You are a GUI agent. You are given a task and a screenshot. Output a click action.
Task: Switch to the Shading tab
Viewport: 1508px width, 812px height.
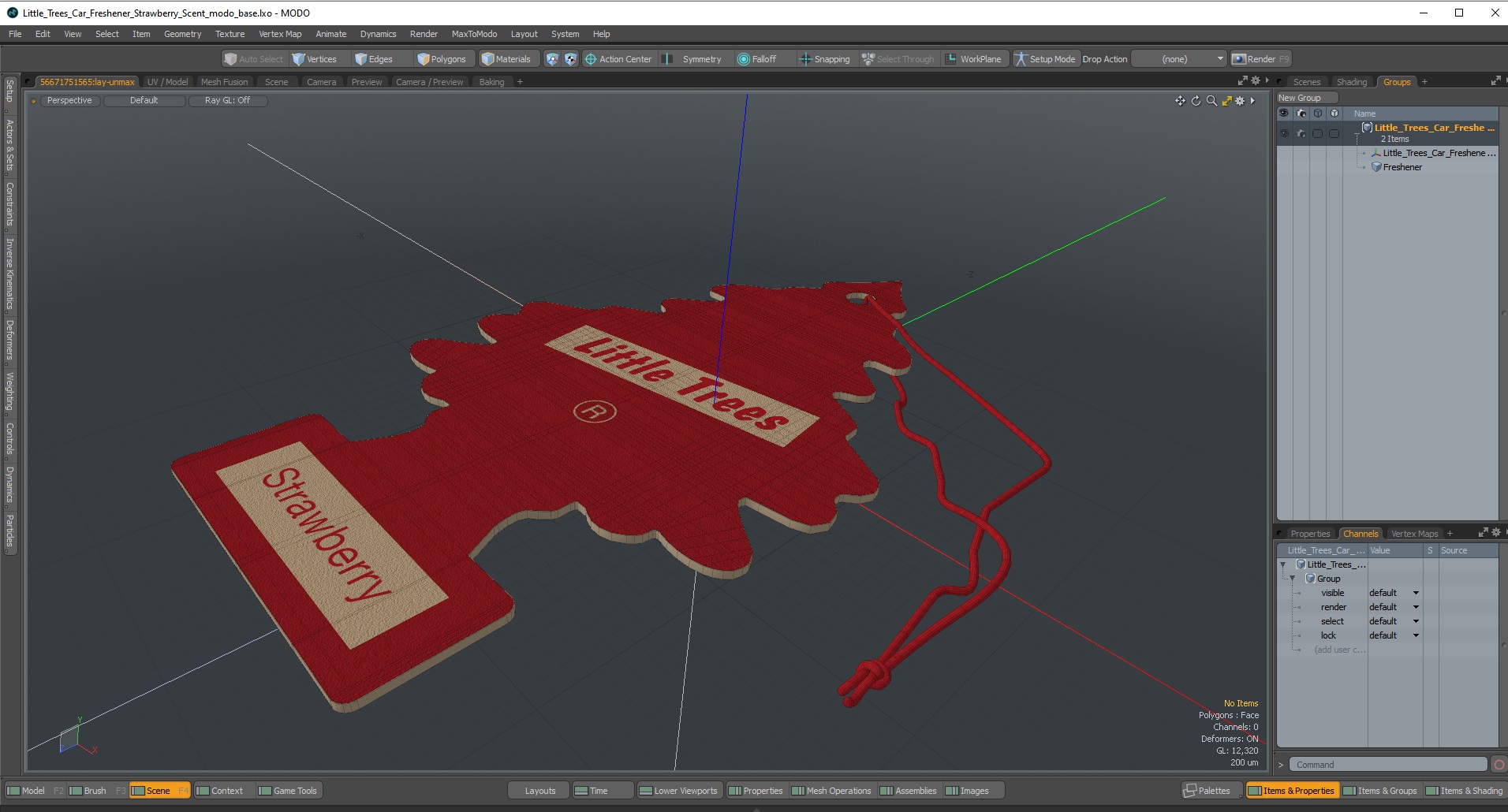click(x=1352, y=82)
